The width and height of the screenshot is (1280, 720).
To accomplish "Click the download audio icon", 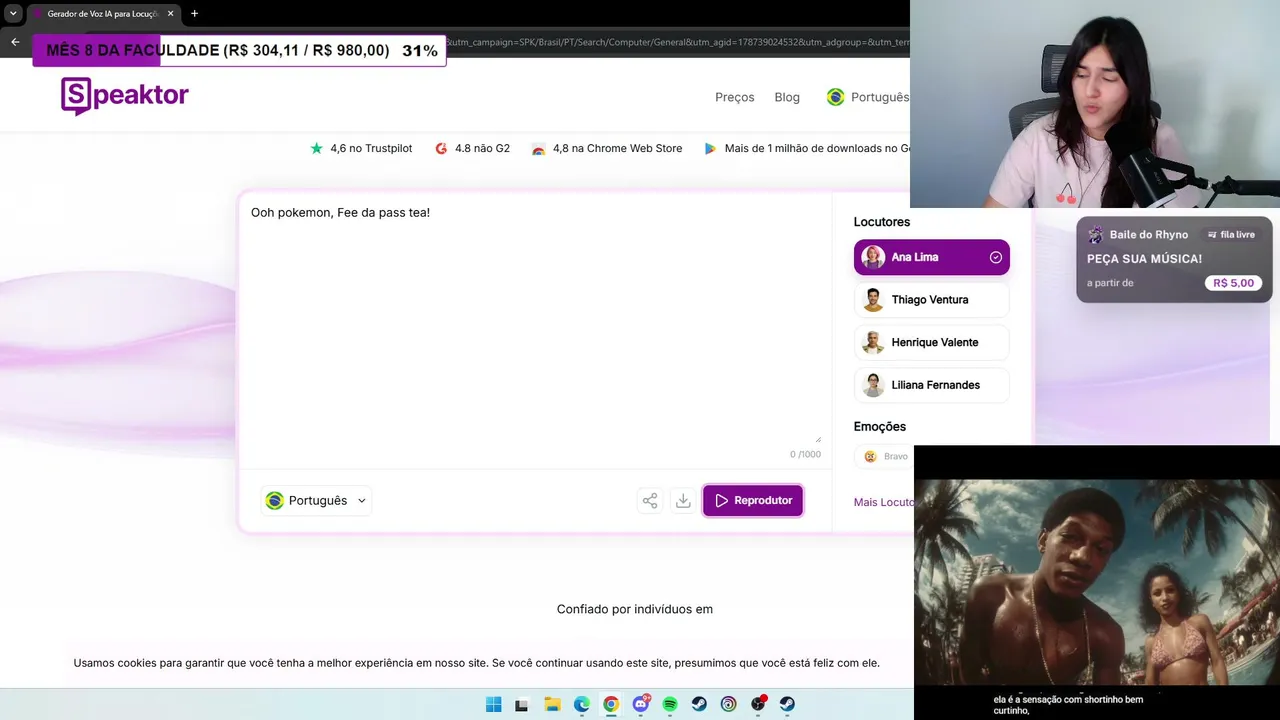I will pyautogui.click(x=683, y=501).
